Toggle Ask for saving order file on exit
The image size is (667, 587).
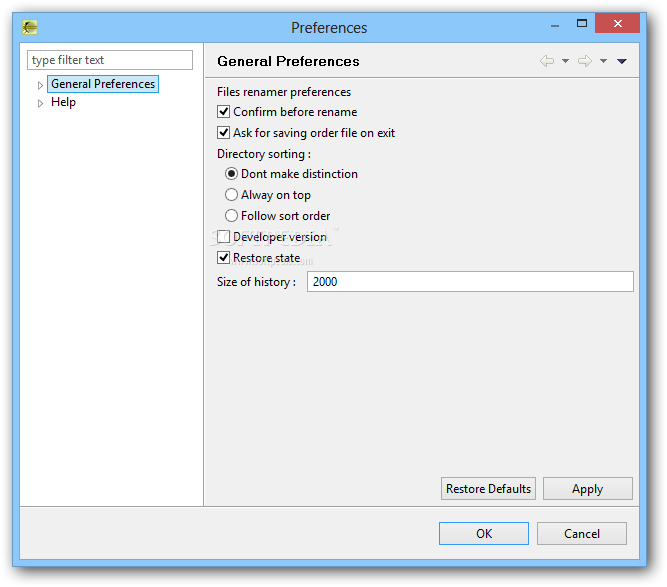224,133
